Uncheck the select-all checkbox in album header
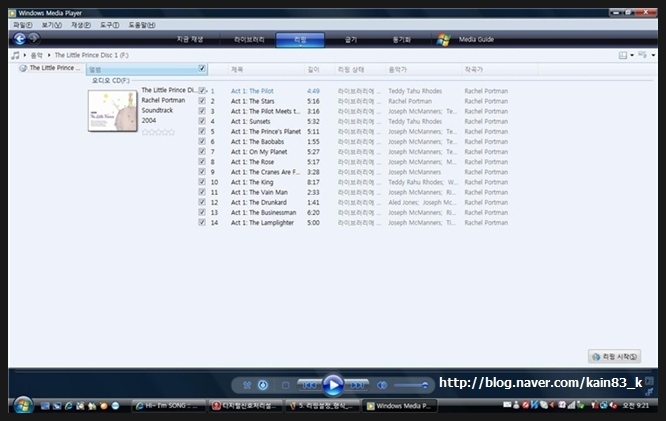 click(x=202, y=68)
